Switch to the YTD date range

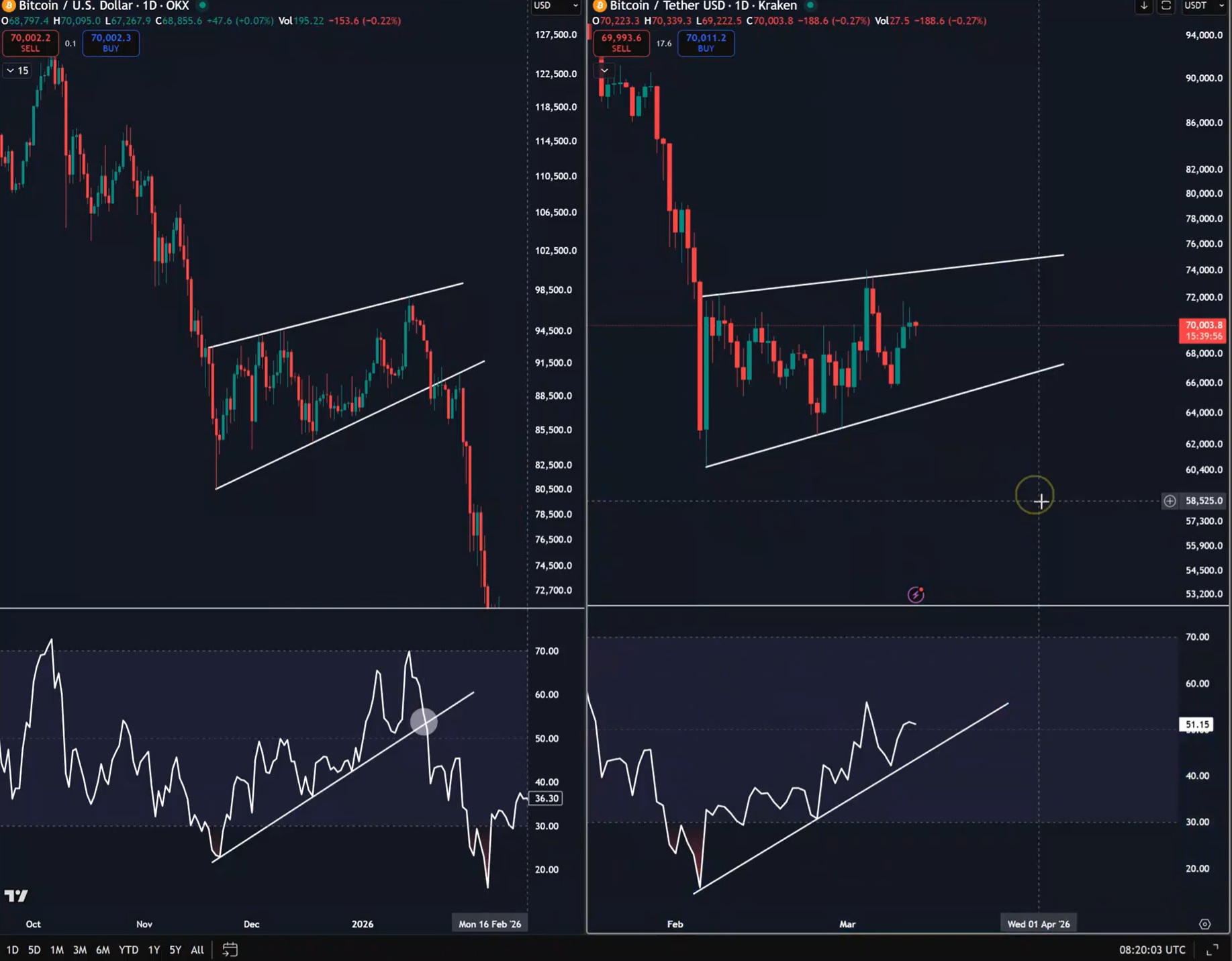(128, 950)
